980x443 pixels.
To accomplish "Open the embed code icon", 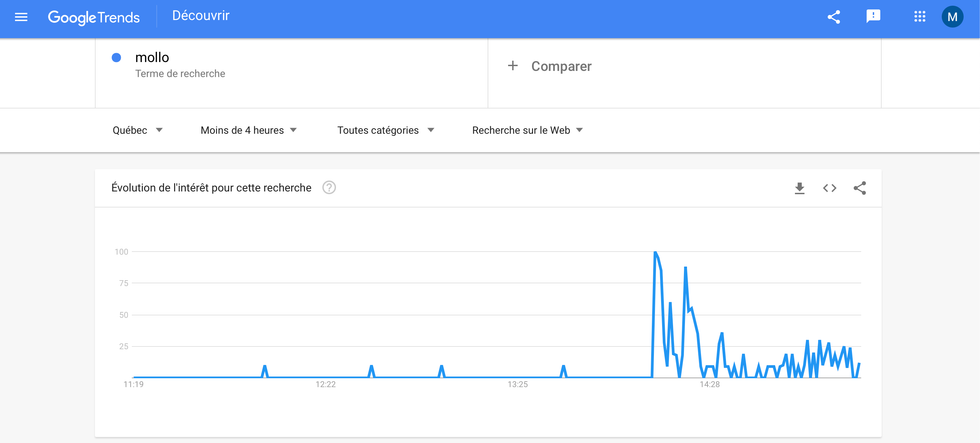I will click(x=829, y=188).
